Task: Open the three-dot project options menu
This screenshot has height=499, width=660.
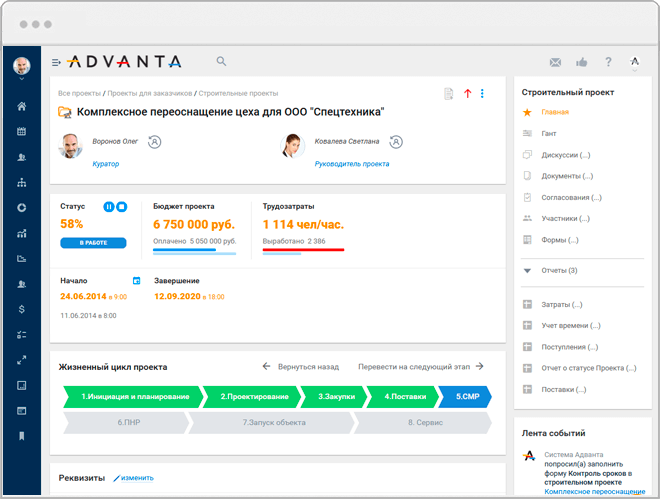Action: (482, 93)
